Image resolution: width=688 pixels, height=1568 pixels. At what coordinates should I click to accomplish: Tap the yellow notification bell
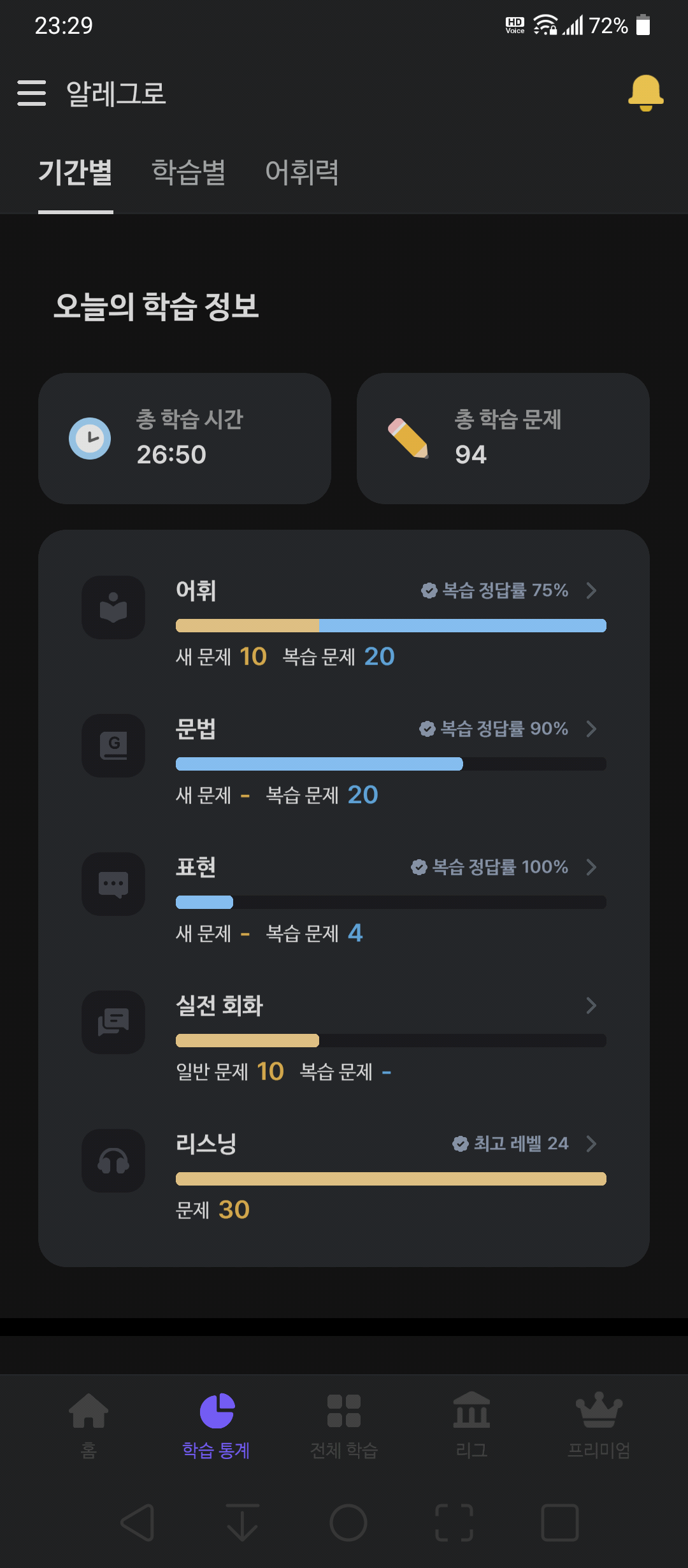coord(645,93)
